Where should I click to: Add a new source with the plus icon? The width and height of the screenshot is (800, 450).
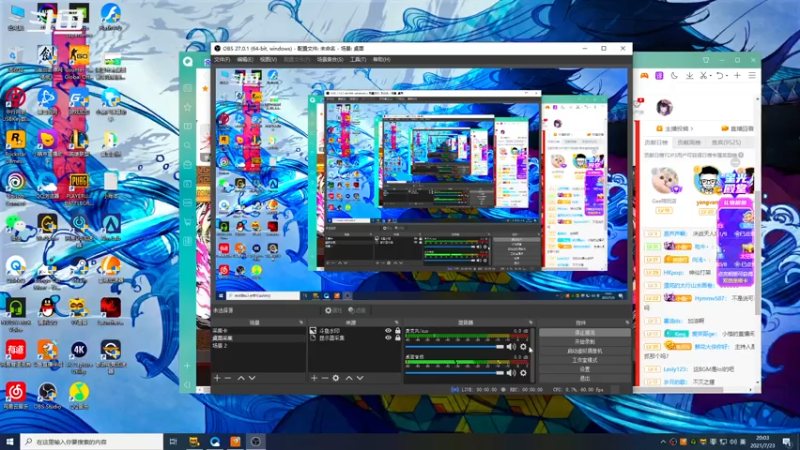pos(314,378)
